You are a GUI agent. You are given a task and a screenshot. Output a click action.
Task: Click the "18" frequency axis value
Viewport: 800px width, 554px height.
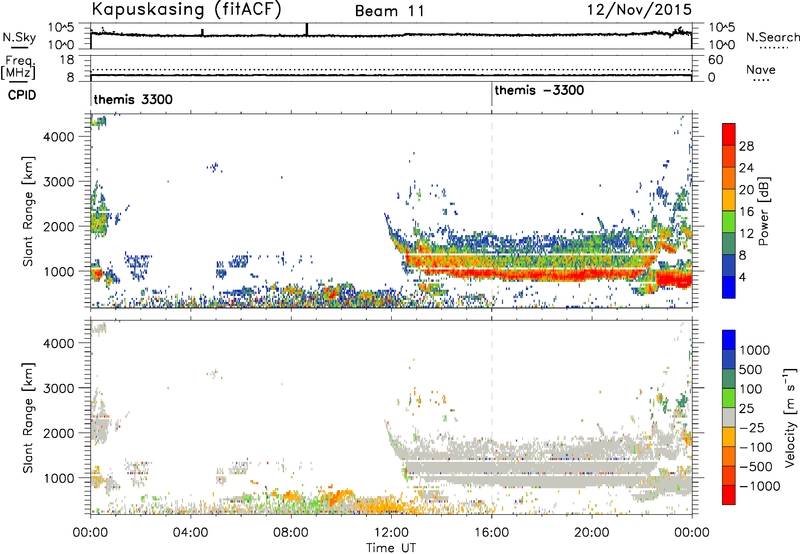67,60
